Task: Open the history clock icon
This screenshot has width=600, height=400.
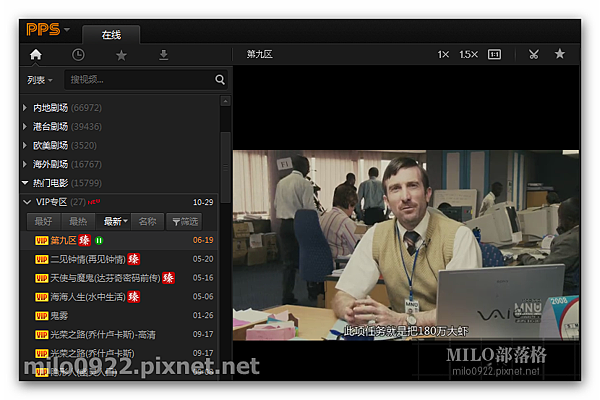Action: (x=78, y=55)
